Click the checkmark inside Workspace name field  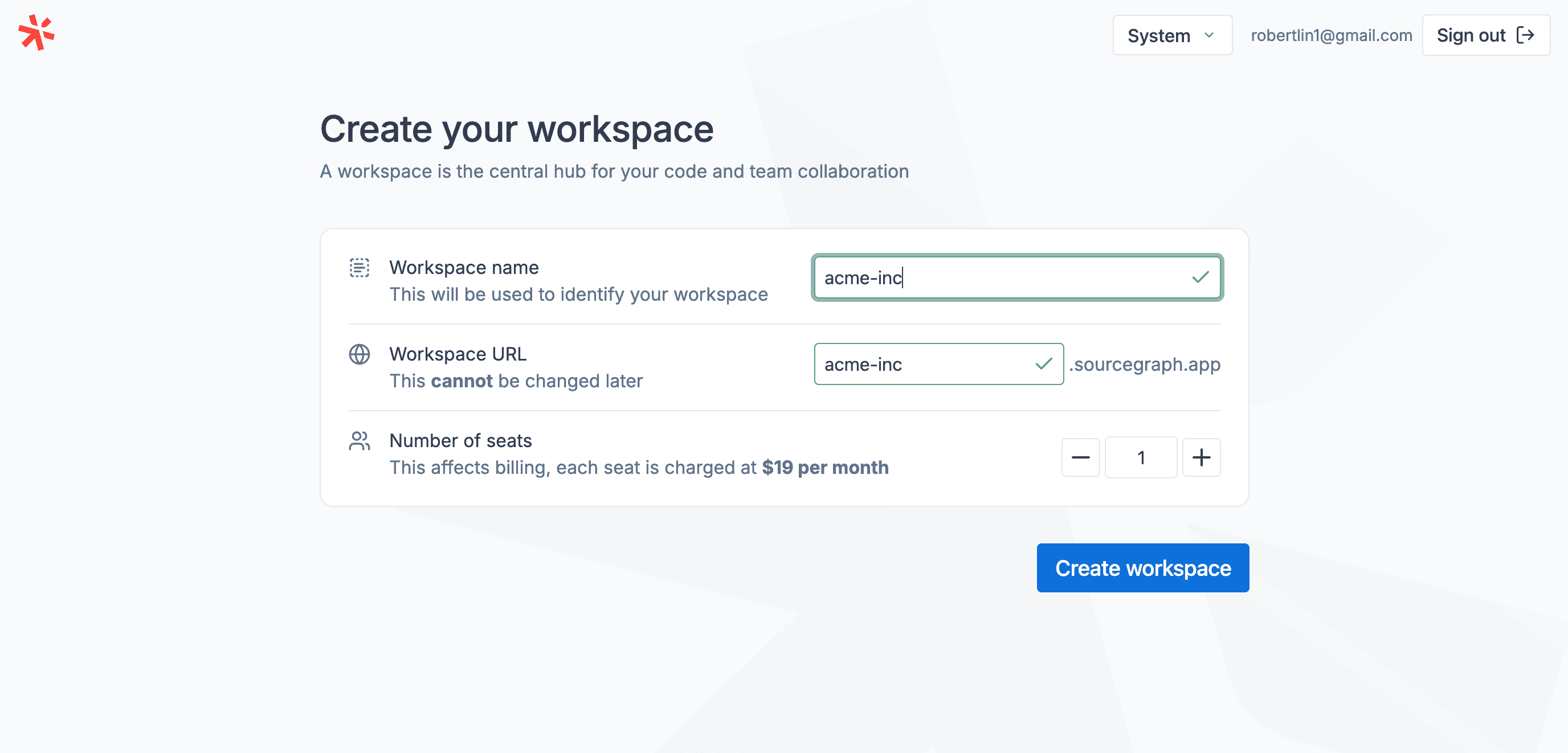tap(1200, 277)
